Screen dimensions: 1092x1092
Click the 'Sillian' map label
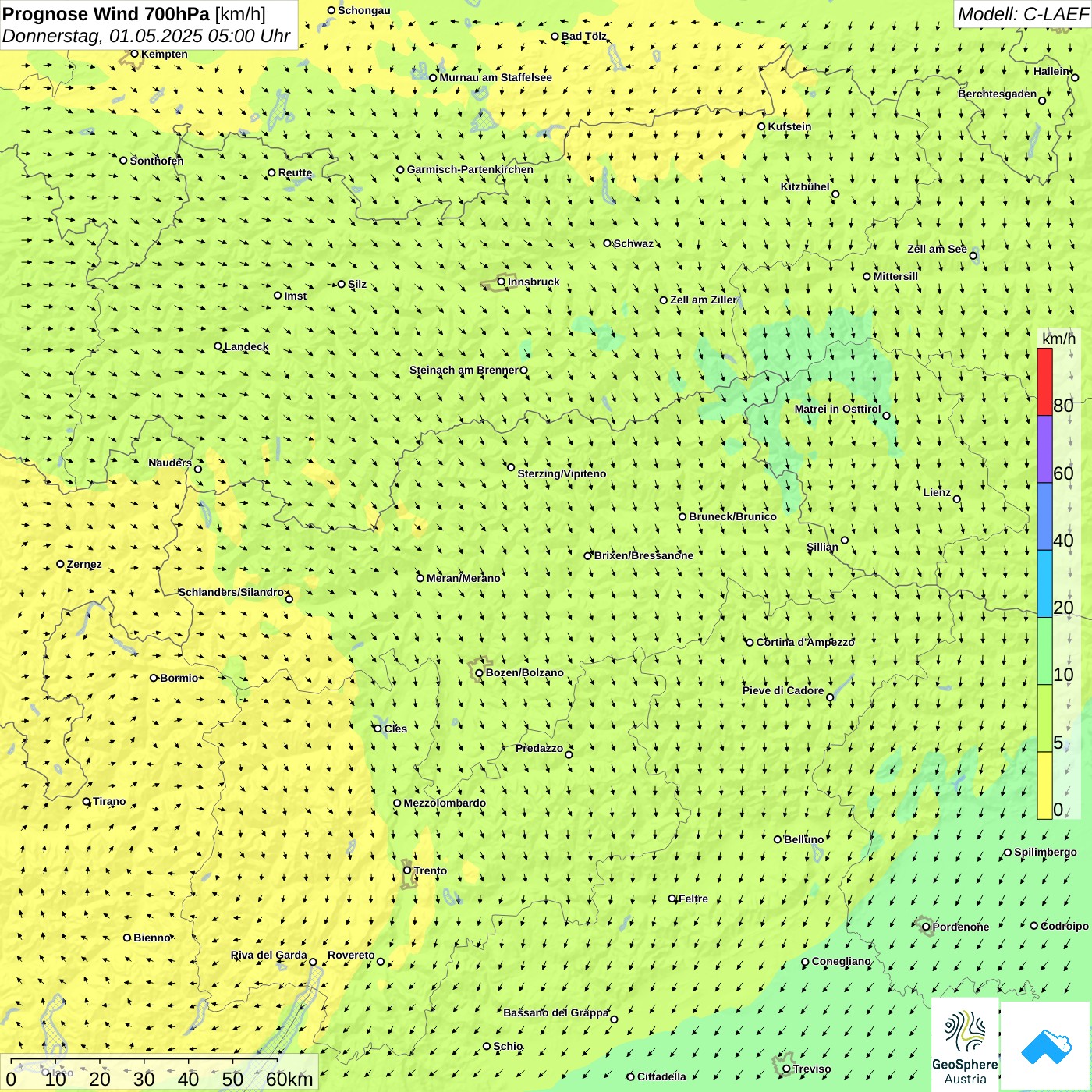tap(822, 547)
